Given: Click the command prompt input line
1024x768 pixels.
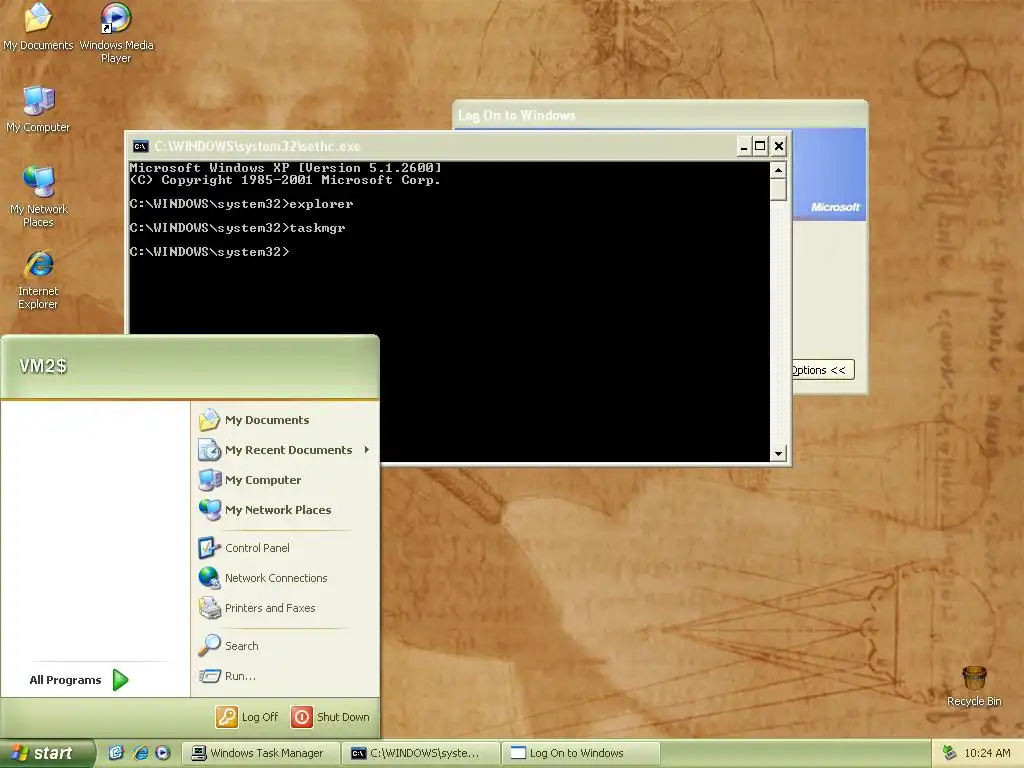Looking at the screenshot, I should click(209, 252).
